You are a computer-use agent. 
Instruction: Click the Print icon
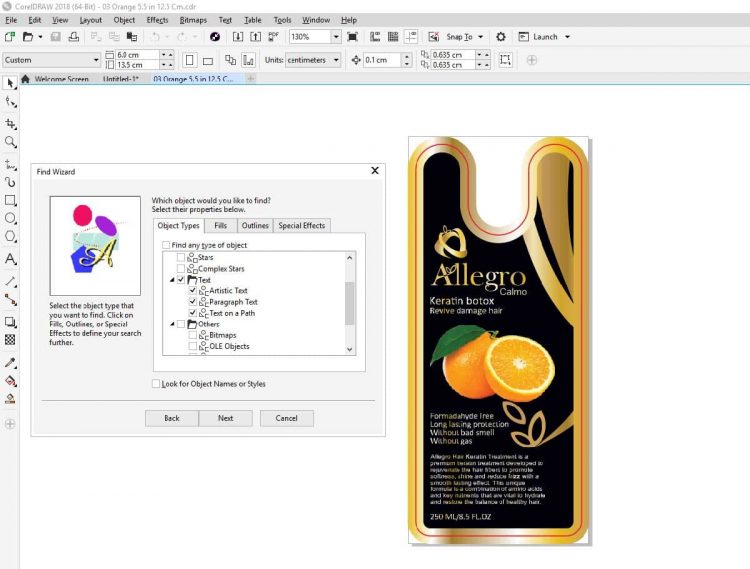pyautogui.click(x=74, y=37)
